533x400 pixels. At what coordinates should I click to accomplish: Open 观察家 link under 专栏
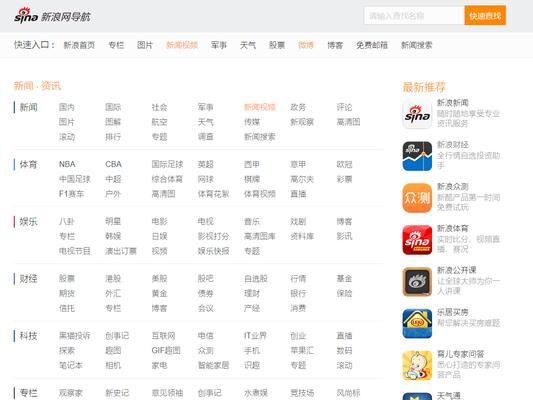[x=71, y=393]
